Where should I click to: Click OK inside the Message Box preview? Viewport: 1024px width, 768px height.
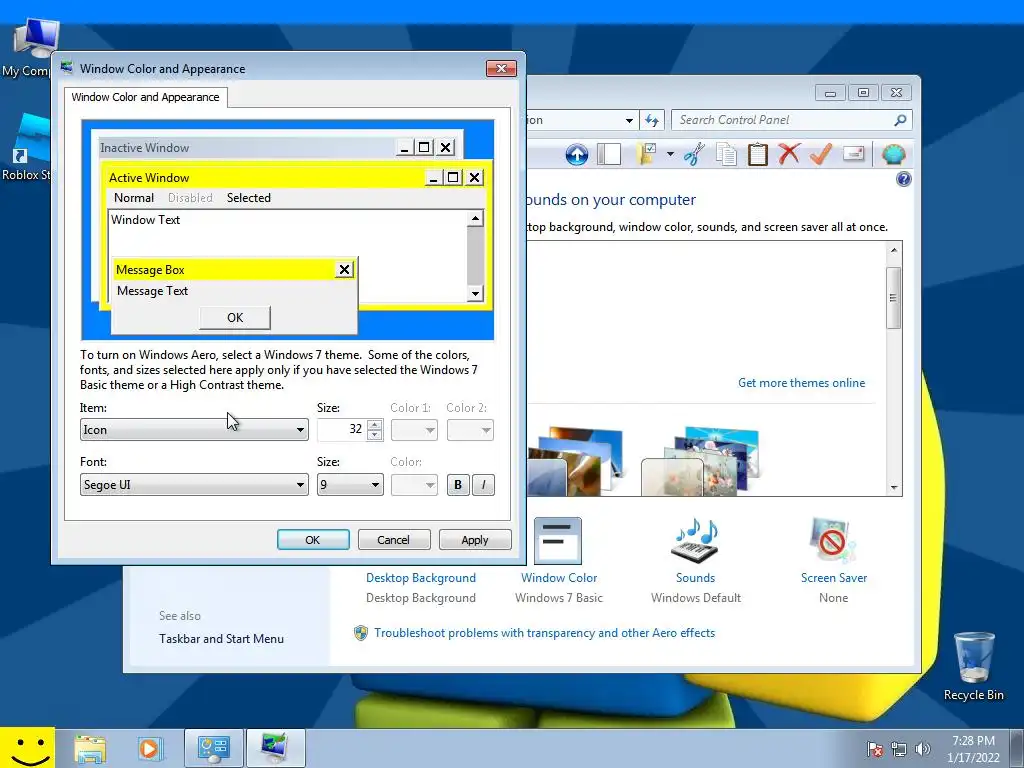[235, 318]
